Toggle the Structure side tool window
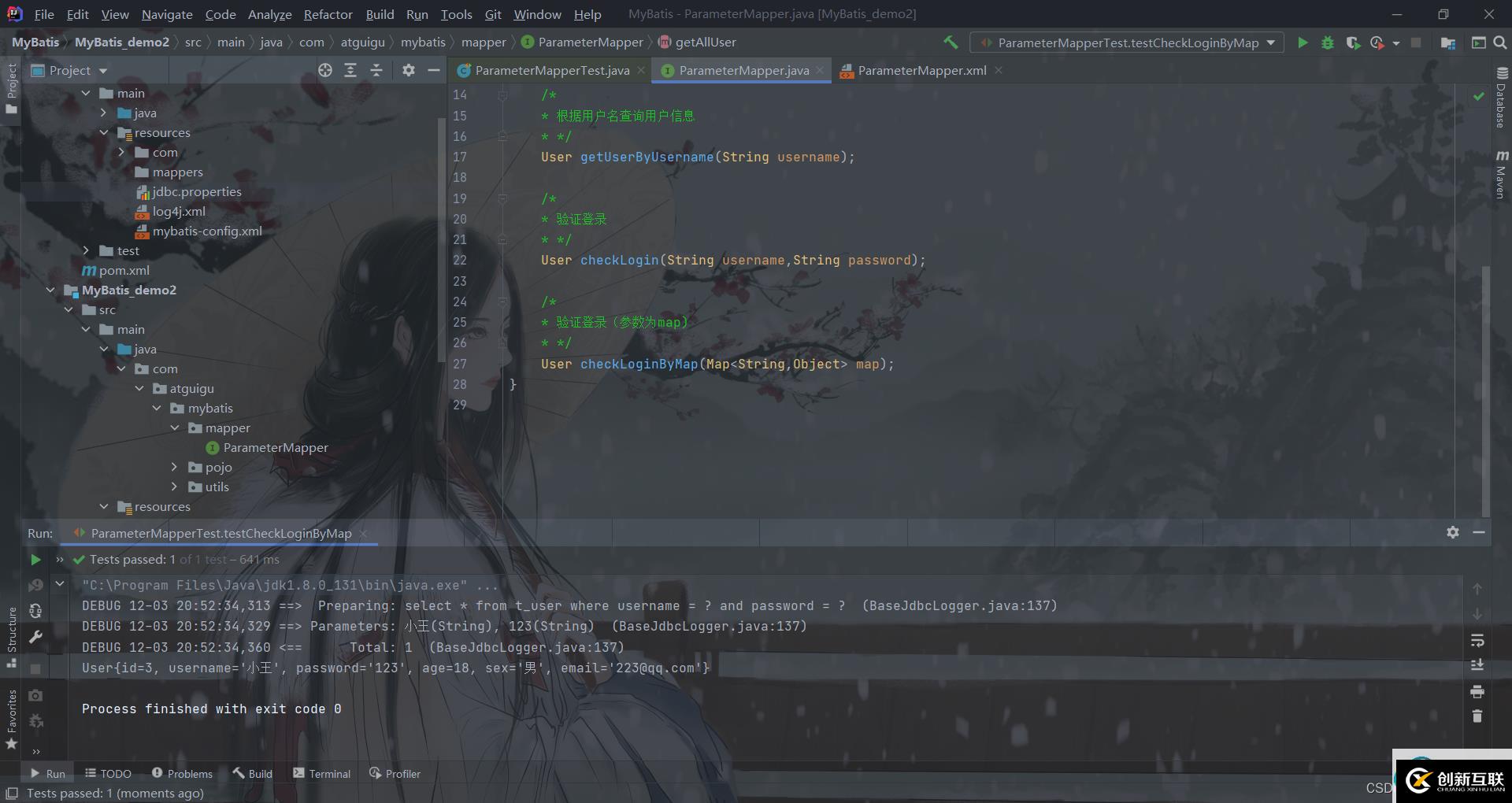Image resolution: width=1512 pixels, height=803 pixels. coord(11,637)
